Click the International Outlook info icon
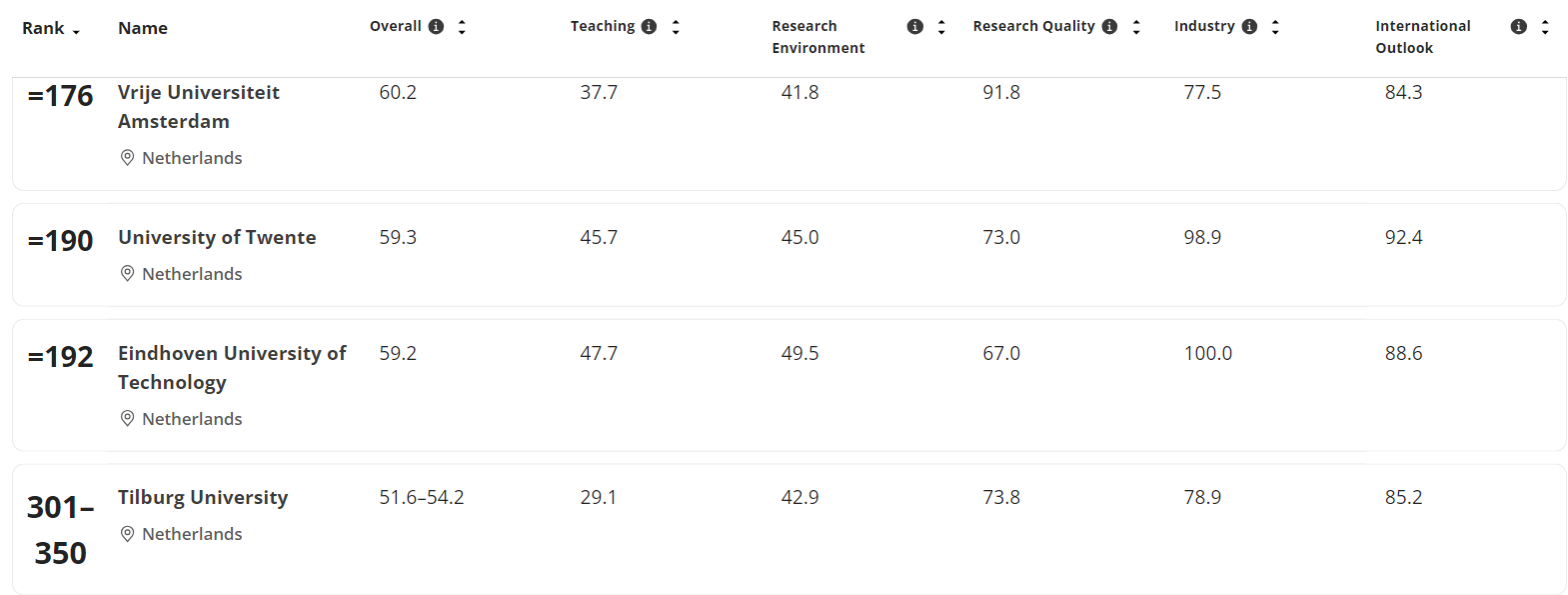The image size is (1568, 595). click(x=1518, y=27)
